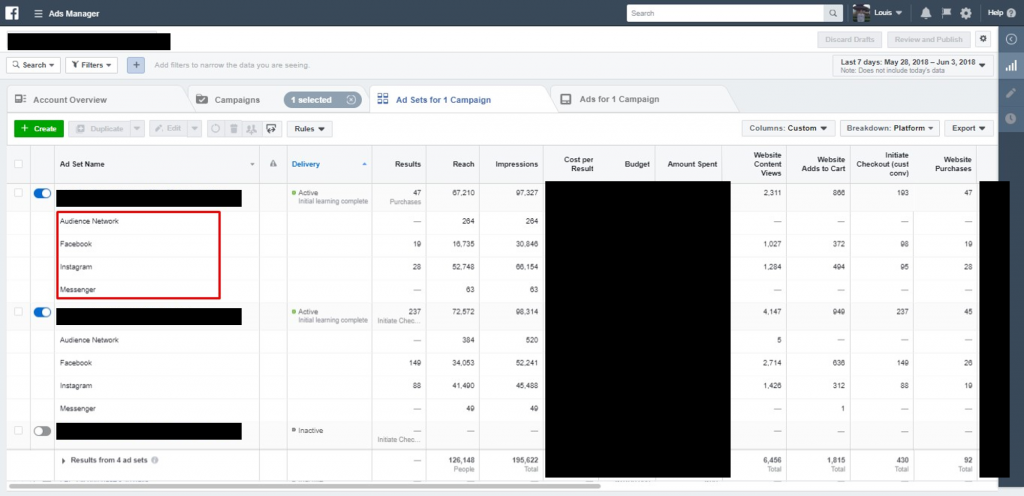Click the Facebook logo icon
Viewport: 1024px width, 496px height.
click(x=12, y=12)
